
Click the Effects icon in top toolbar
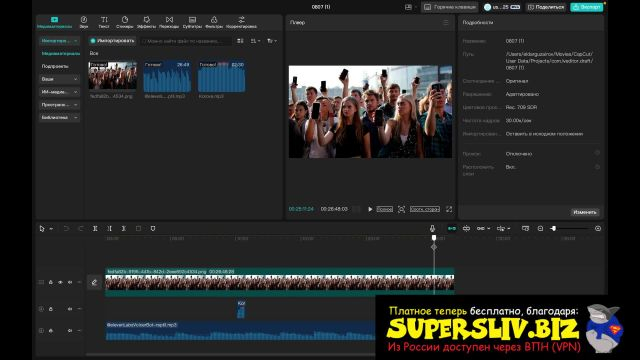click(x=146, y=22)
